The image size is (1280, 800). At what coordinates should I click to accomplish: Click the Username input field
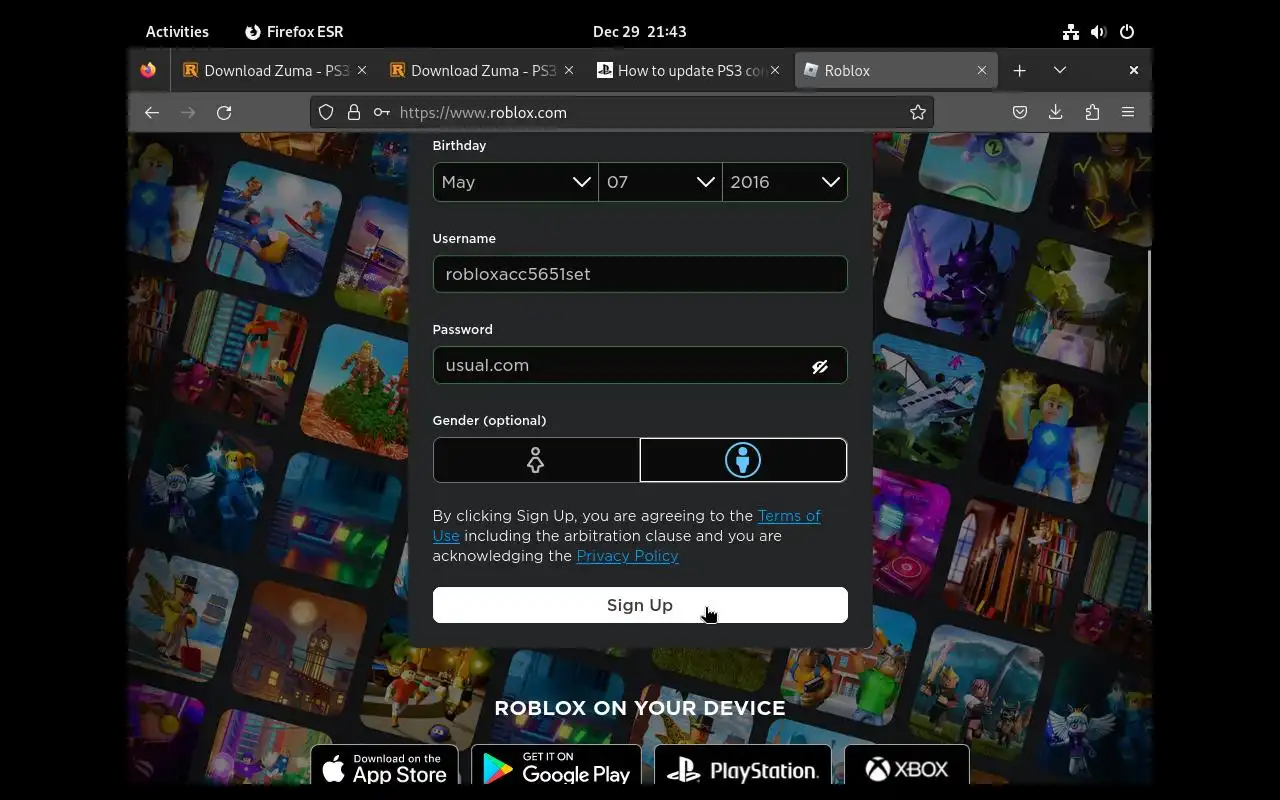tap(640, 274)
